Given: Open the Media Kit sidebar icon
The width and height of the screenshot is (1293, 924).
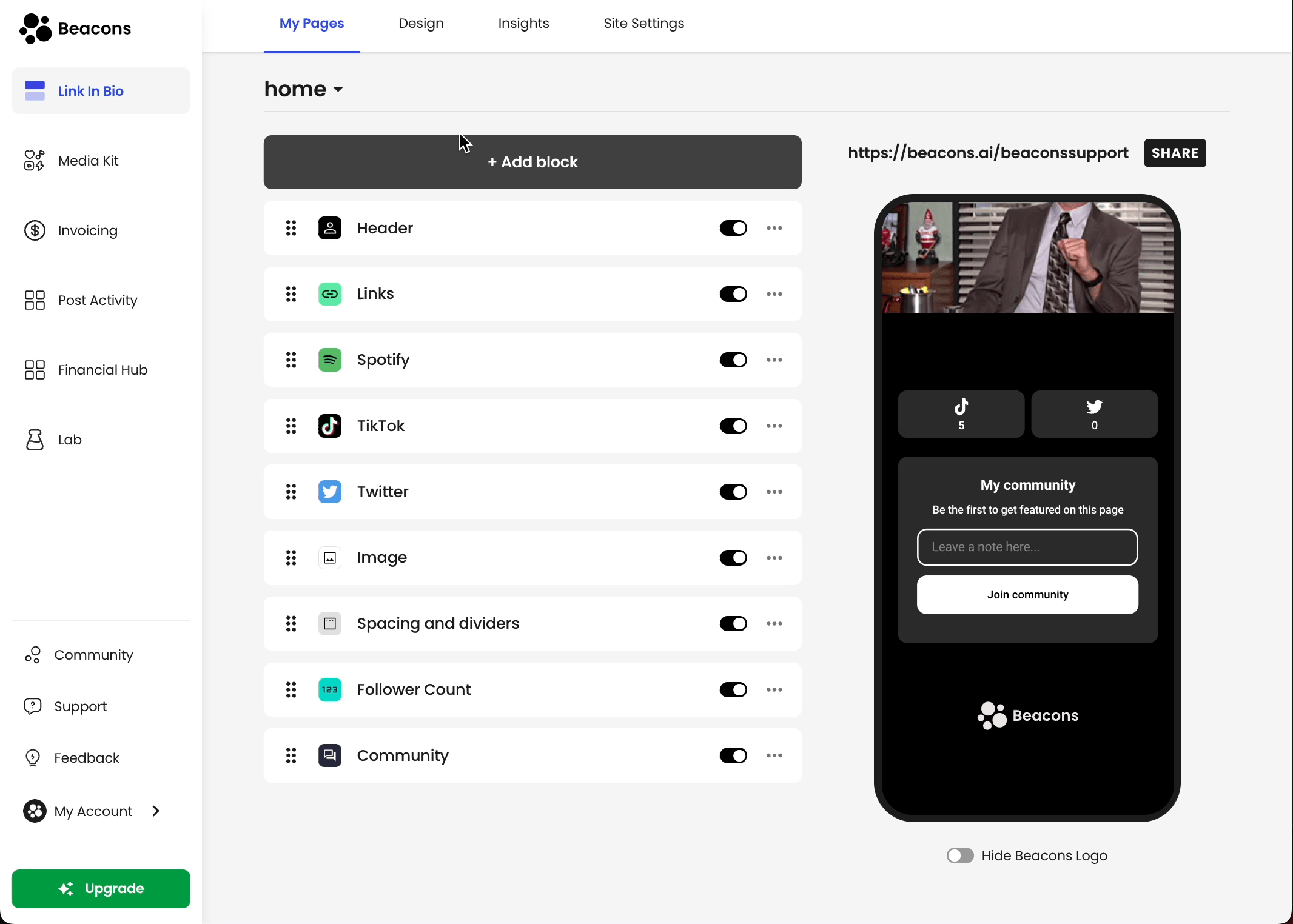Looking at the screenshot, I should pyautogui.click(x=35, y=161).
